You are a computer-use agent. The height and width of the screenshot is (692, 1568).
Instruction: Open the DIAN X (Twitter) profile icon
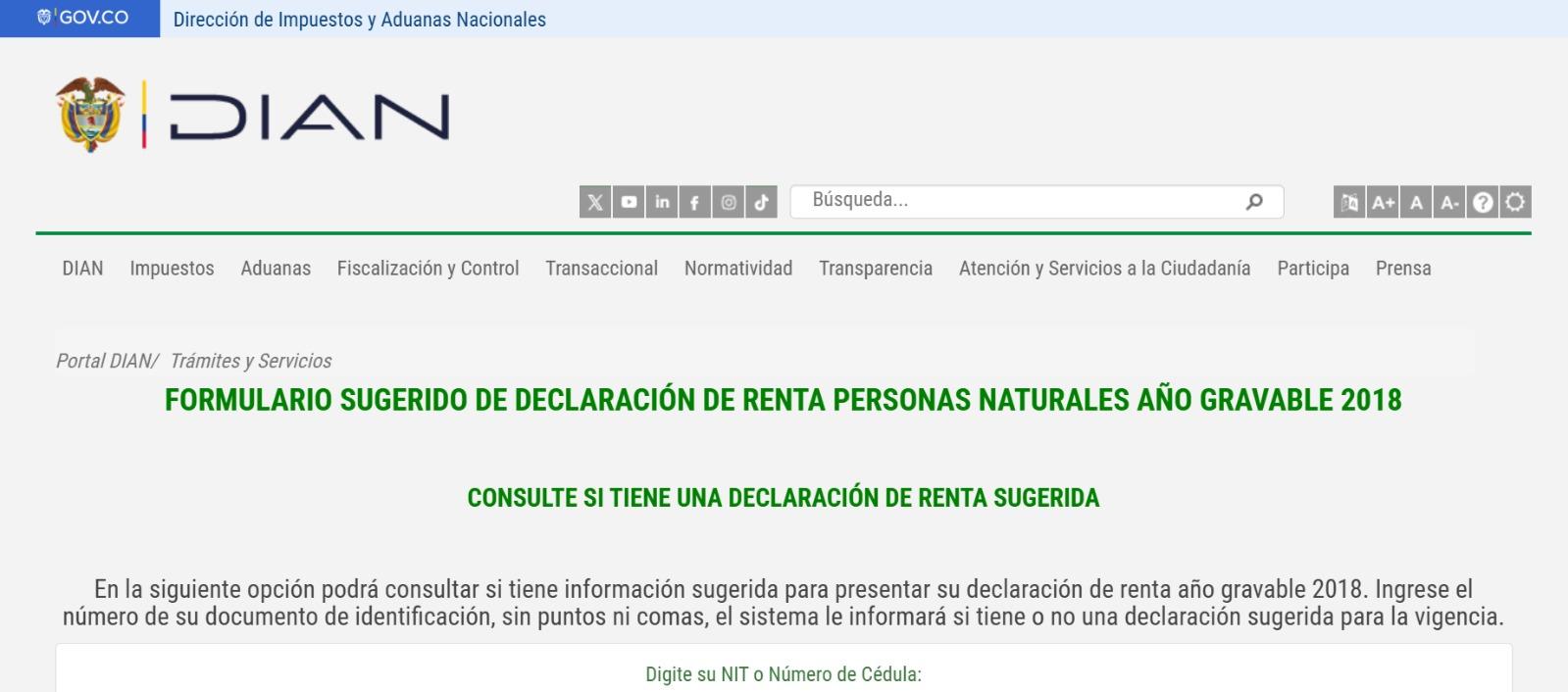pos(595,202)
